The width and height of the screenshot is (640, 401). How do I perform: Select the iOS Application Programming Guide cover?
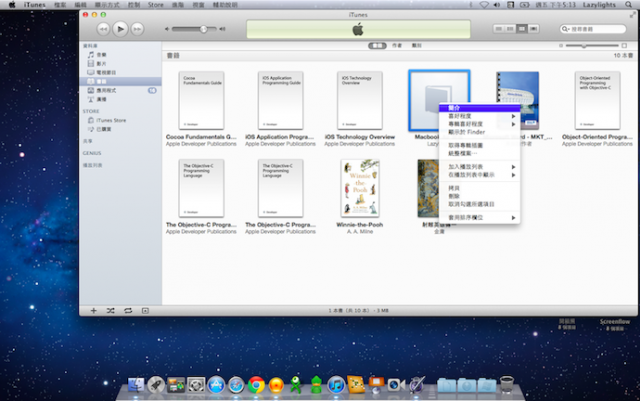pyautogui.click(x=280, y=100)
